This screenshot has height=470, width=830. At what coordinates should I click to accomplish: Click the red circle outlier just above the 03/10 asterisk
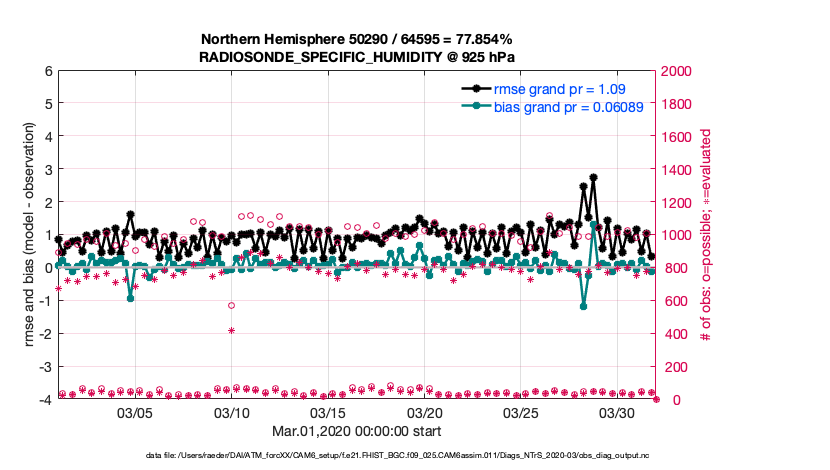(x=231, y=305)
